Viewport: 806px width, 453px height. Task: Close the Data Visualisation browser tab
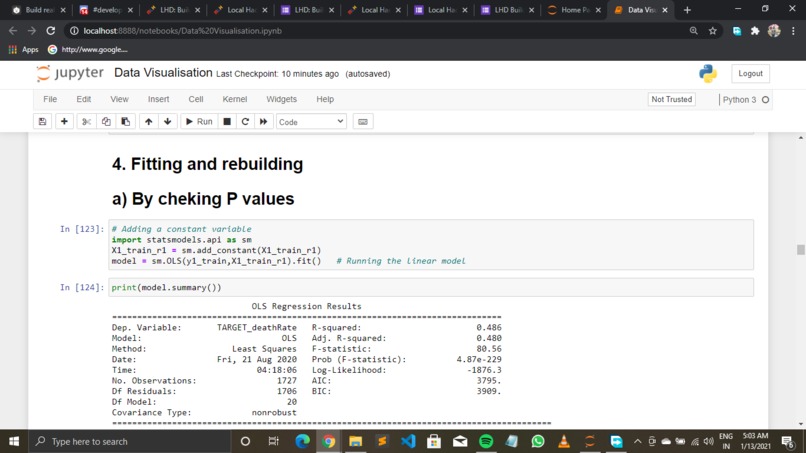665,10
